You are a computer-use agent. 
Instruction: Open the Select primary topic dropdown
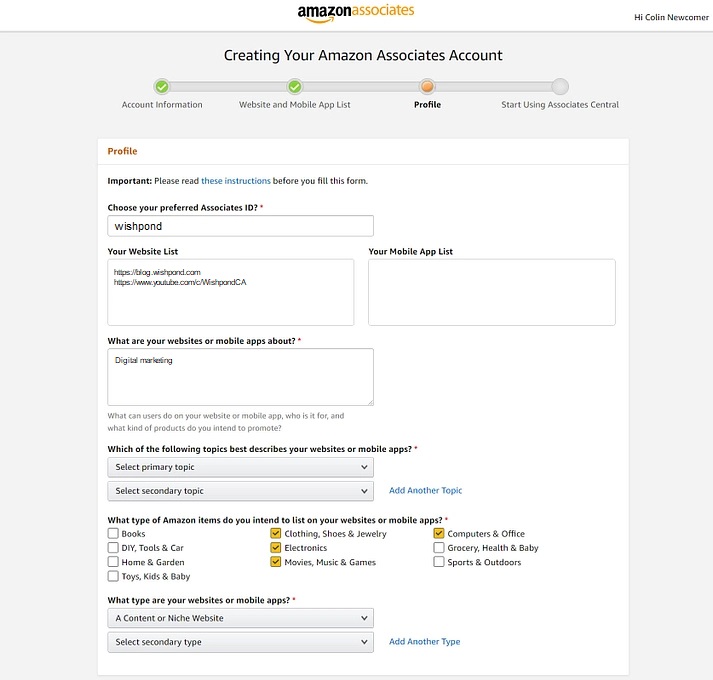(x=241, y=467)
